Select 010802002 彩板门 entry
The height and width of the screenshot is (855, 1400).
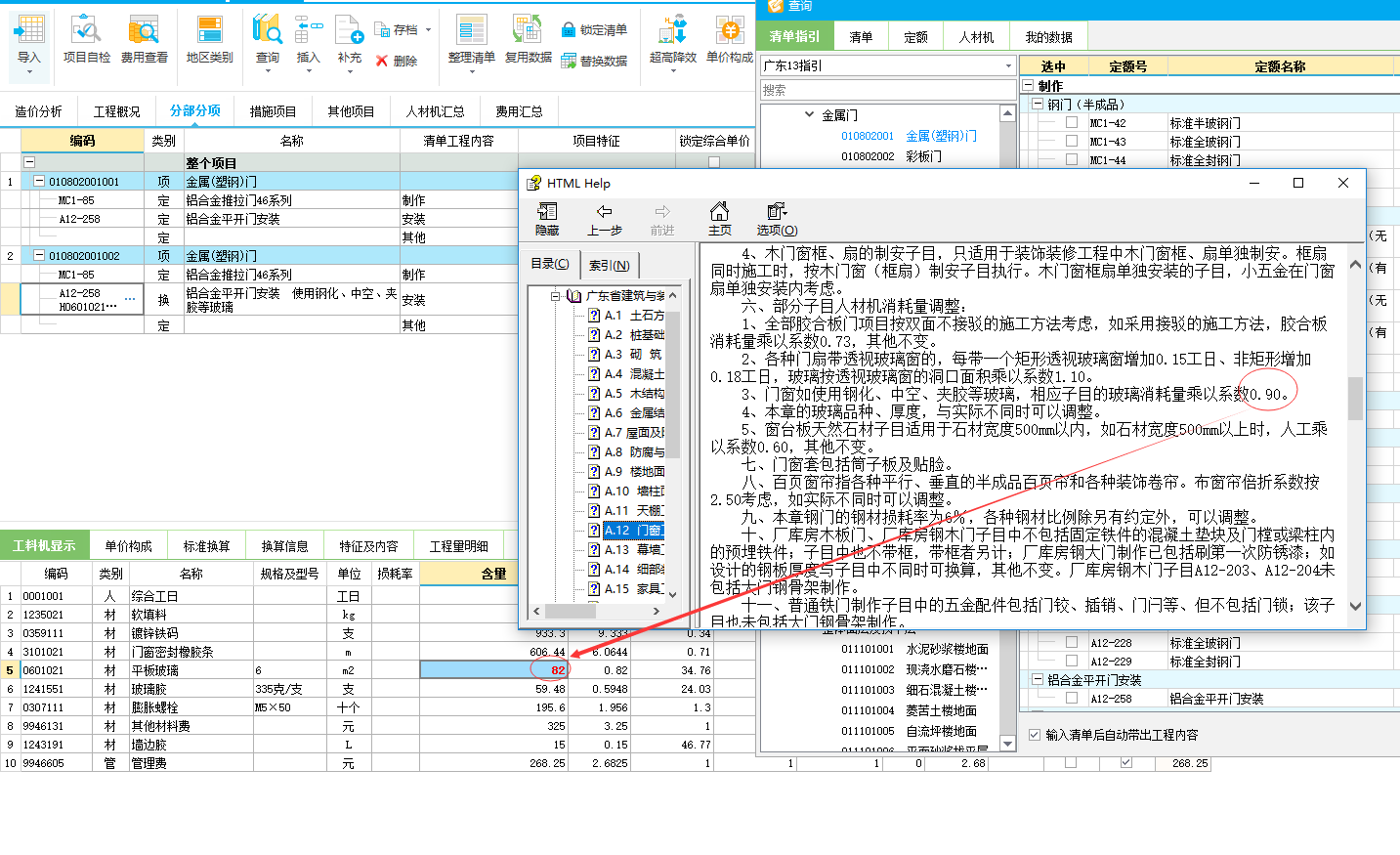(891, 156)
